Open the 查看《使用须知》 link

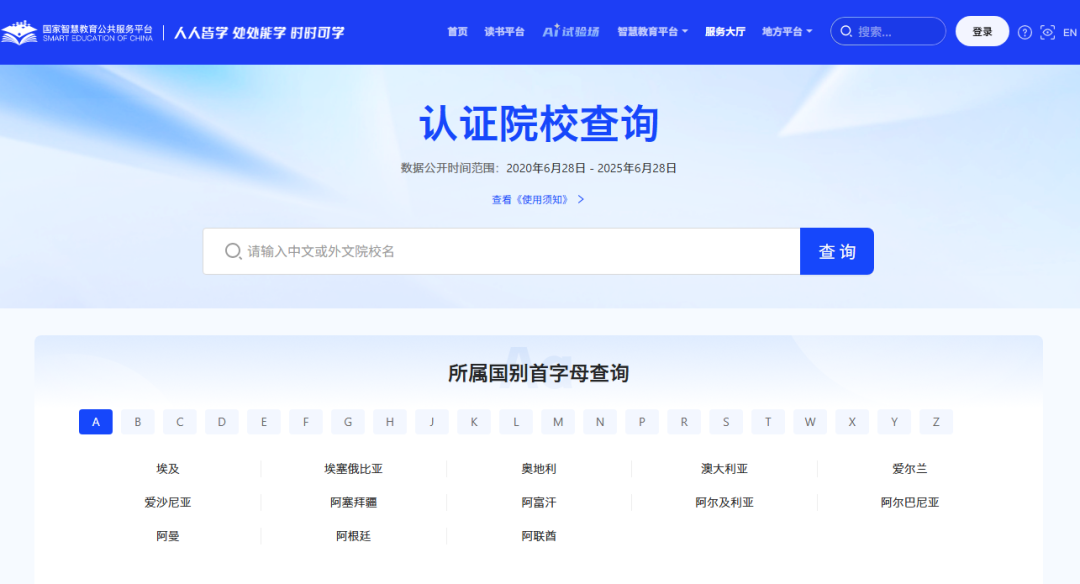538,200
